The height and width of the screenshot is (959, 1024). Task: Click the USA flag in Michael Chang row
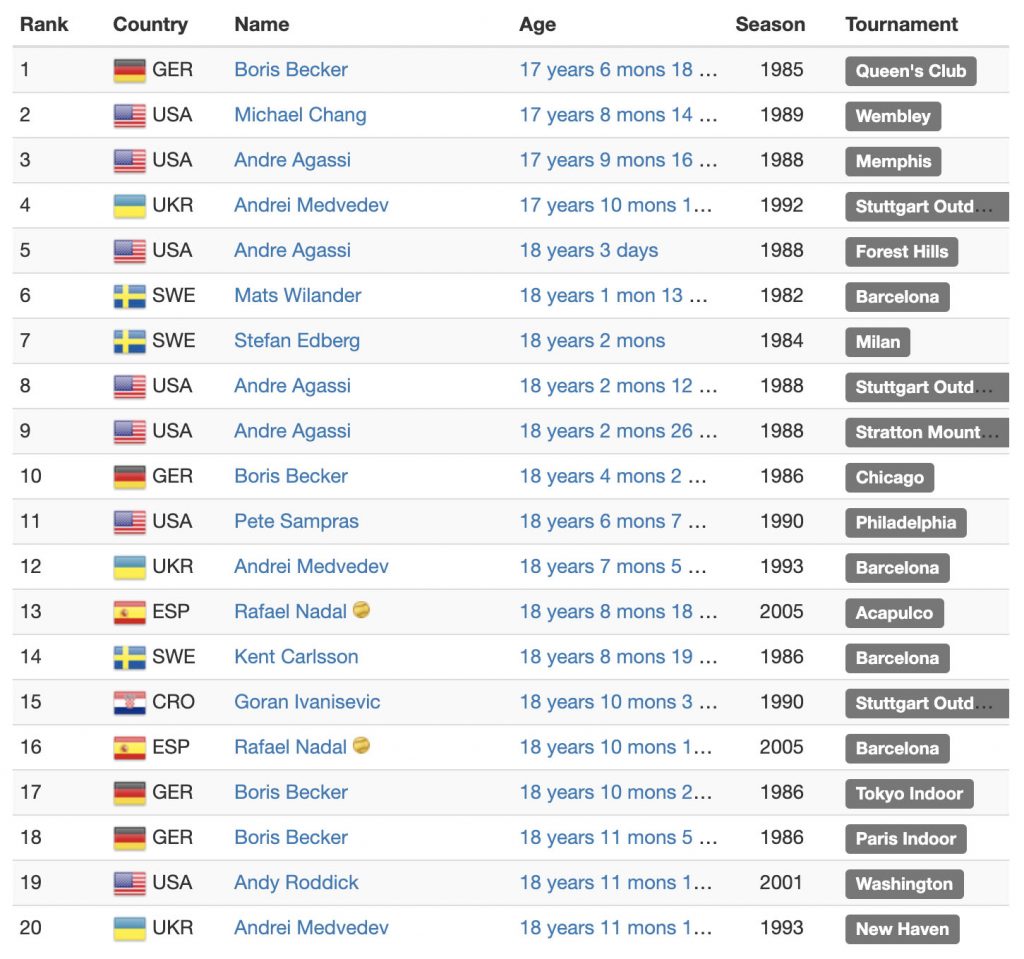click(x=129, y=115)
